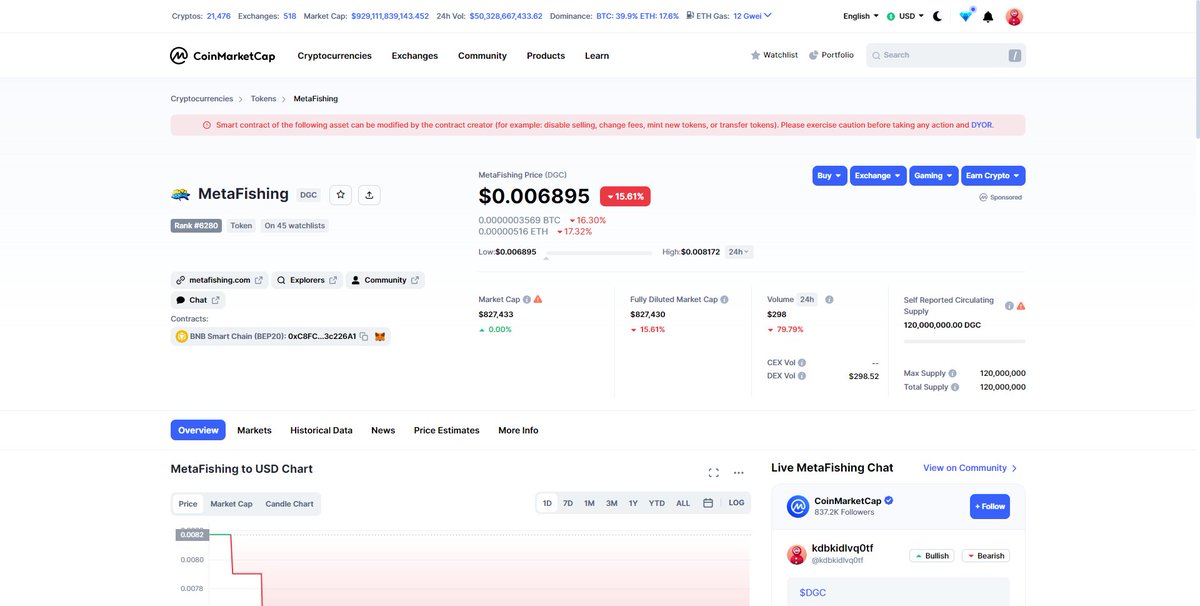This screenshot has width=1200, height=606.
Task: Add MetaFishing to watchlist with the star
Action: point(341,195)
